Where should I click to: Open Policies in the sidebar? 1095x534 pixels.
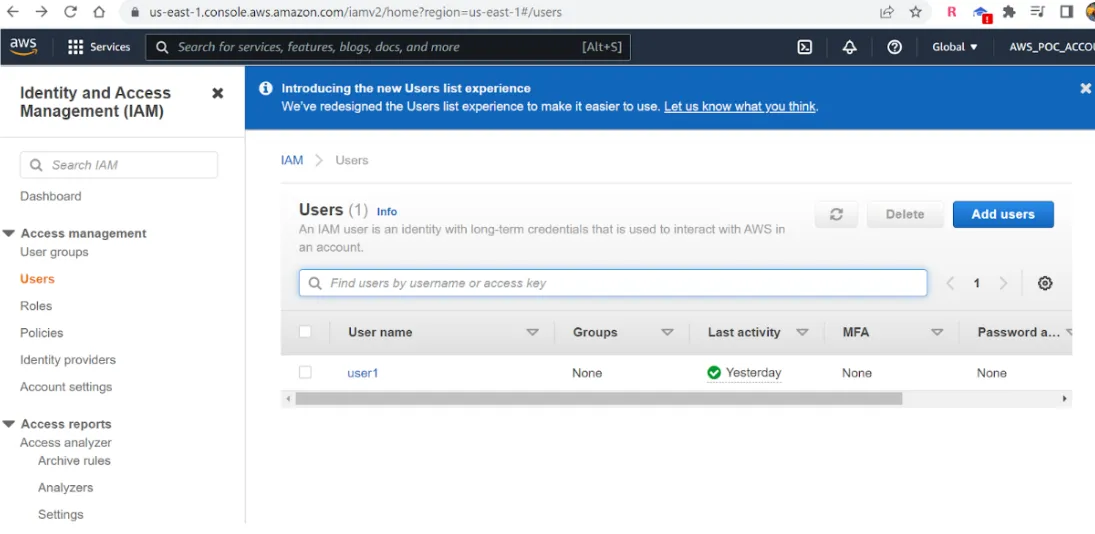(x=41, y=333)
